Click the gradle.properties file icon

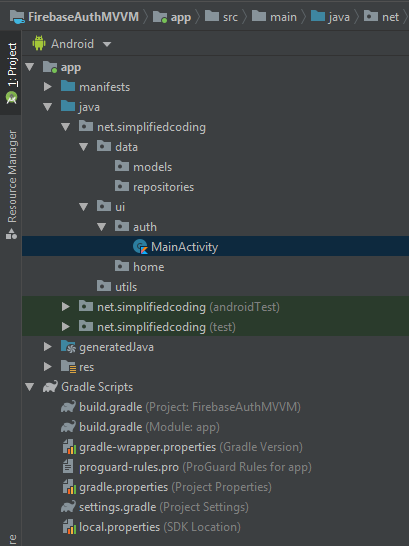[x=69, y=486]
